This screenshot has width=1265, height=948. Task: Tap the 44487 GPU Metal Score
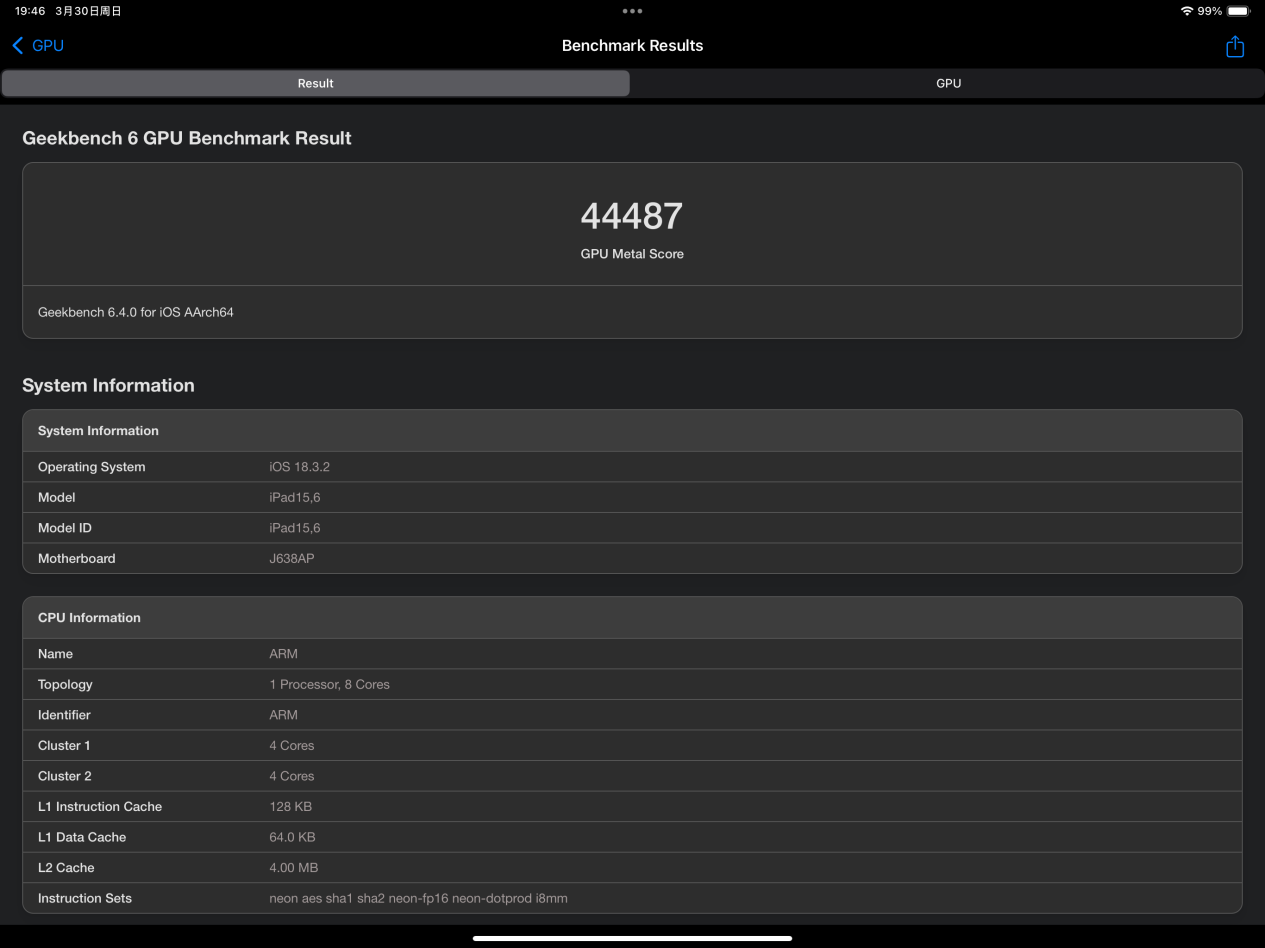(632, 216)
